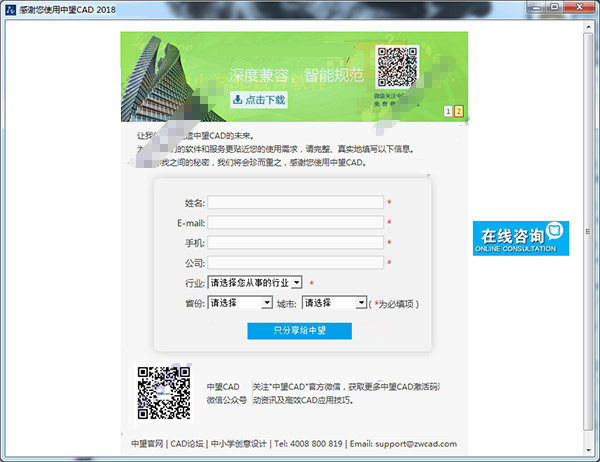Open the 中望官网 footer link
600x462 pixels.
click(x=147, y=444)
